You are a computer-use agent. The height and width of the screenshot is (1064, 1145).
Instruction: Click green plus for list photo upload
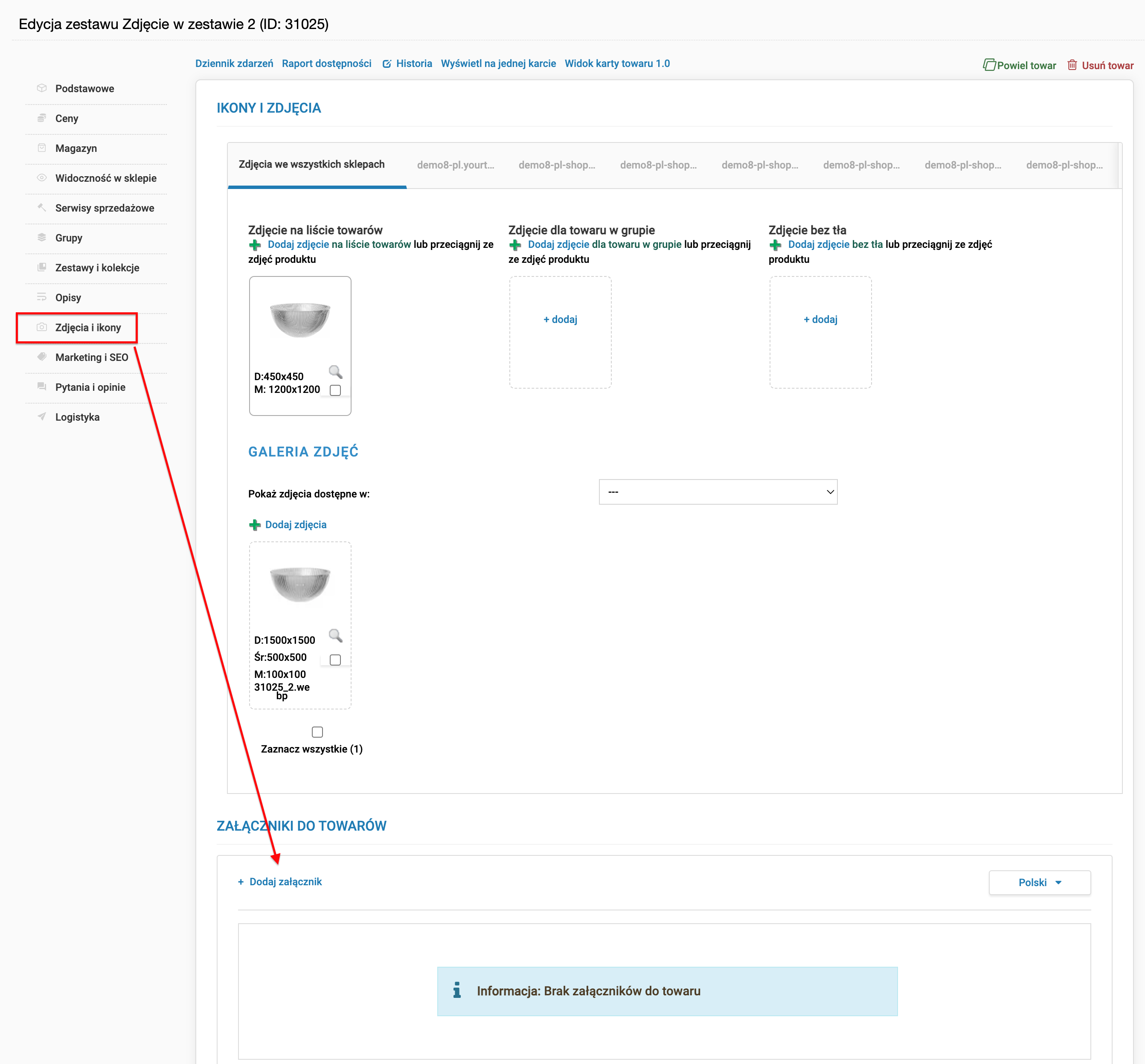(255, 245)
